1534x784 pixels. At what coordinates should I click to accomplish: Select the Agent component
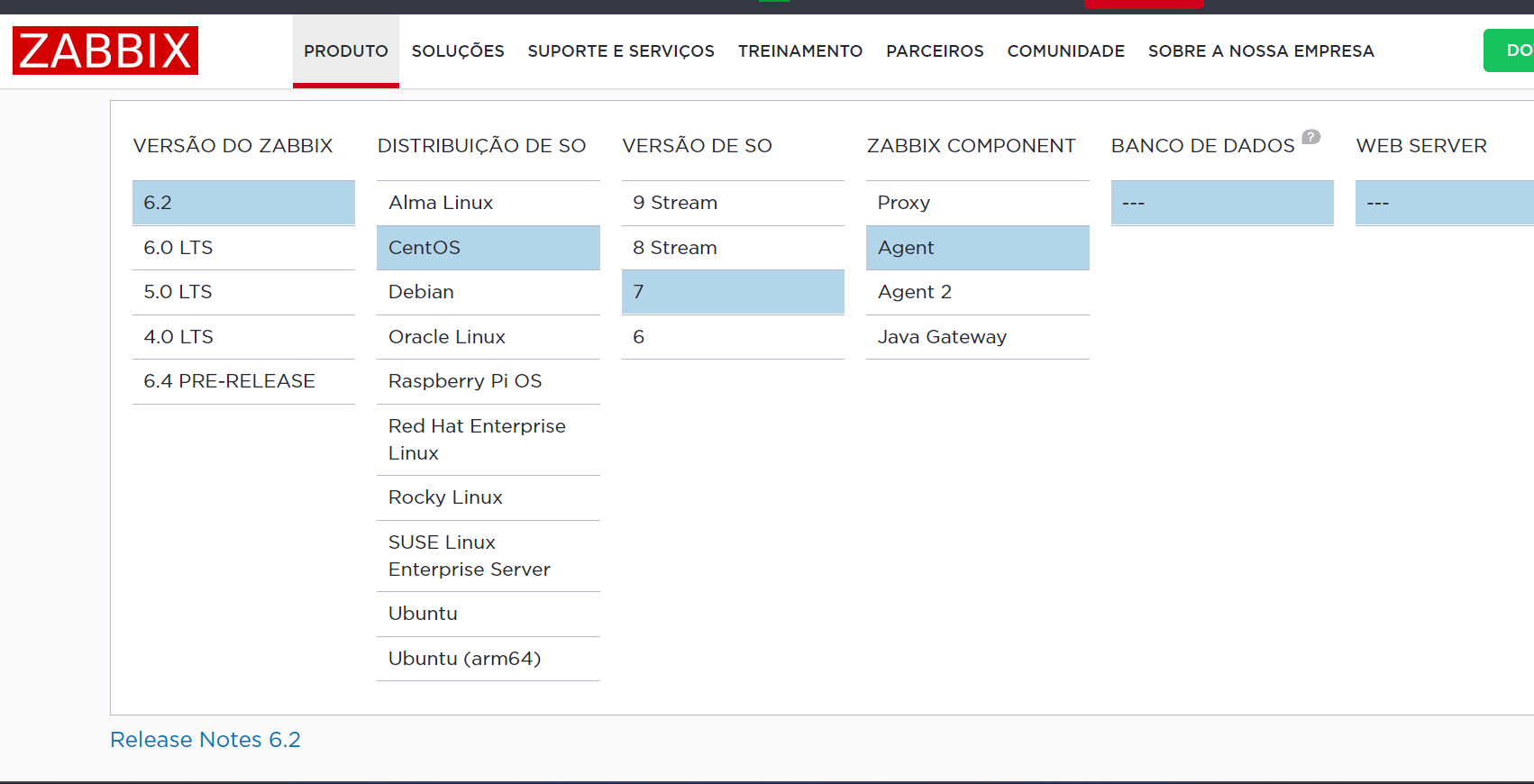(x=978, y=248)
